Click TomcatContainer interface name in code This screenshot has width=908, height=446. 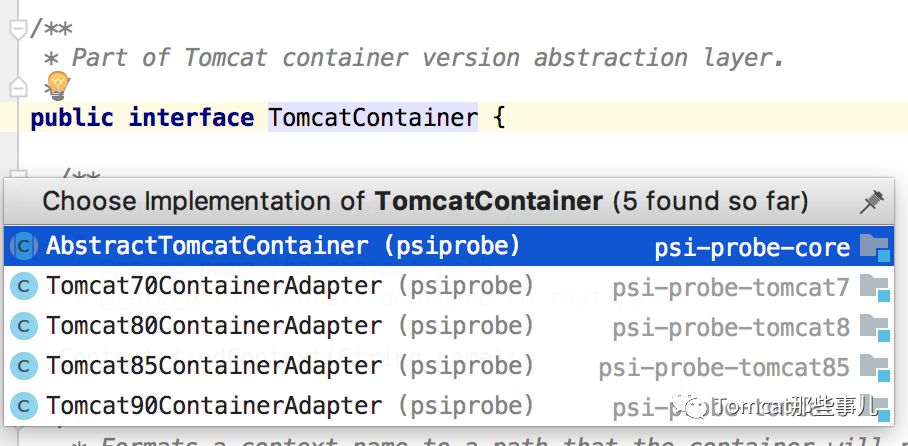[x=372, y=118]
